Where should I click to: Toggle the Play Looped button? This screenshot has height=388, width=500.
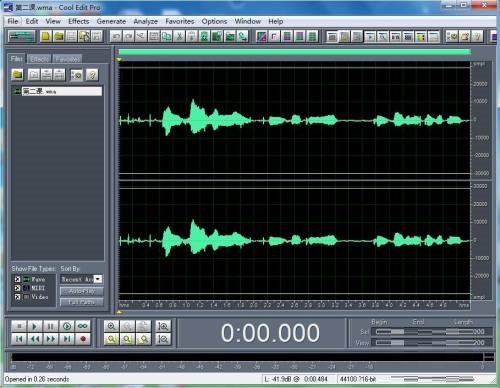pyautogui.click(x=83, y=326)
